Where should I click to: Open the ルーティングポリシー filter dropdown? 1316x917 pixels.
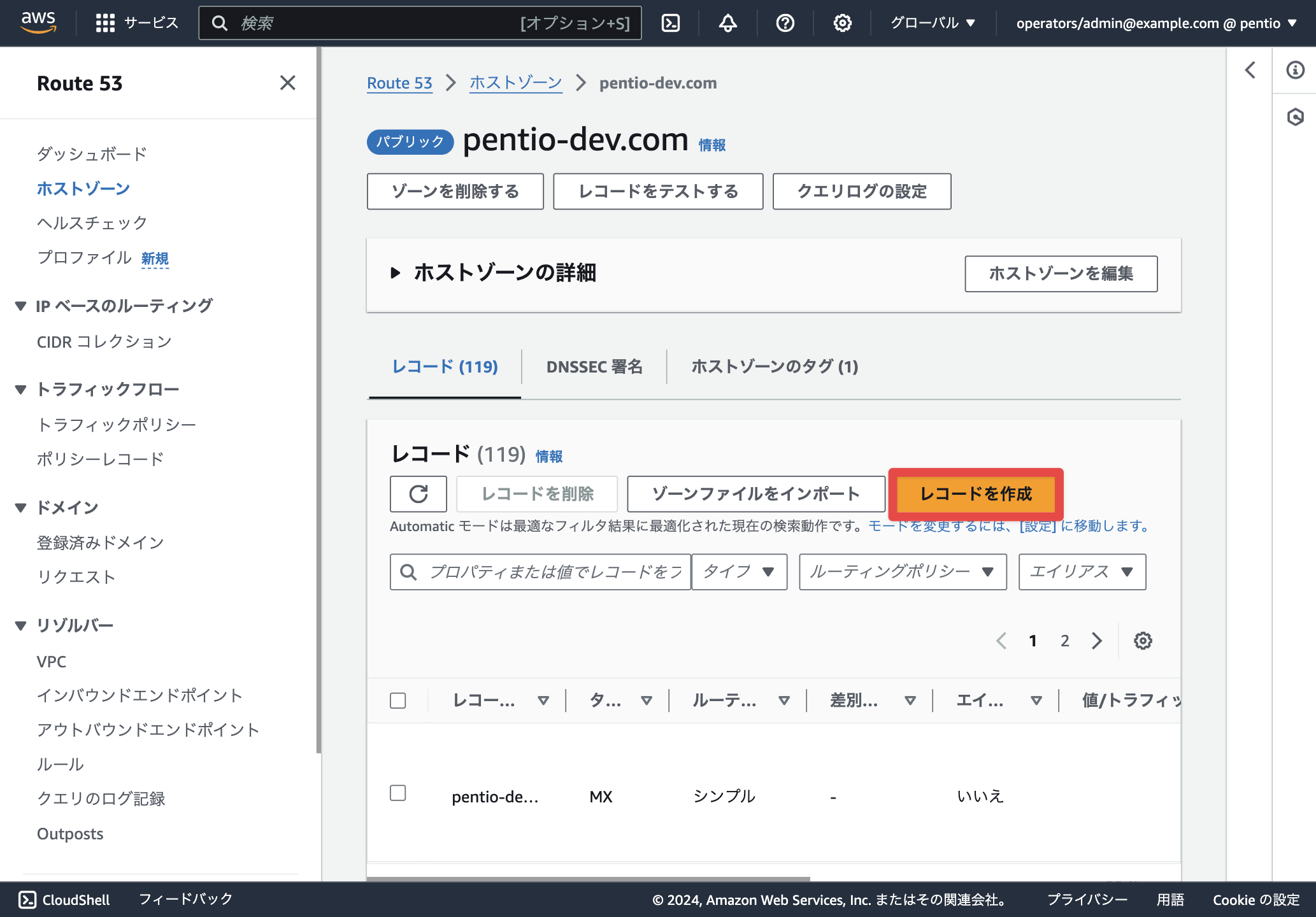click(x=903, y=572)
